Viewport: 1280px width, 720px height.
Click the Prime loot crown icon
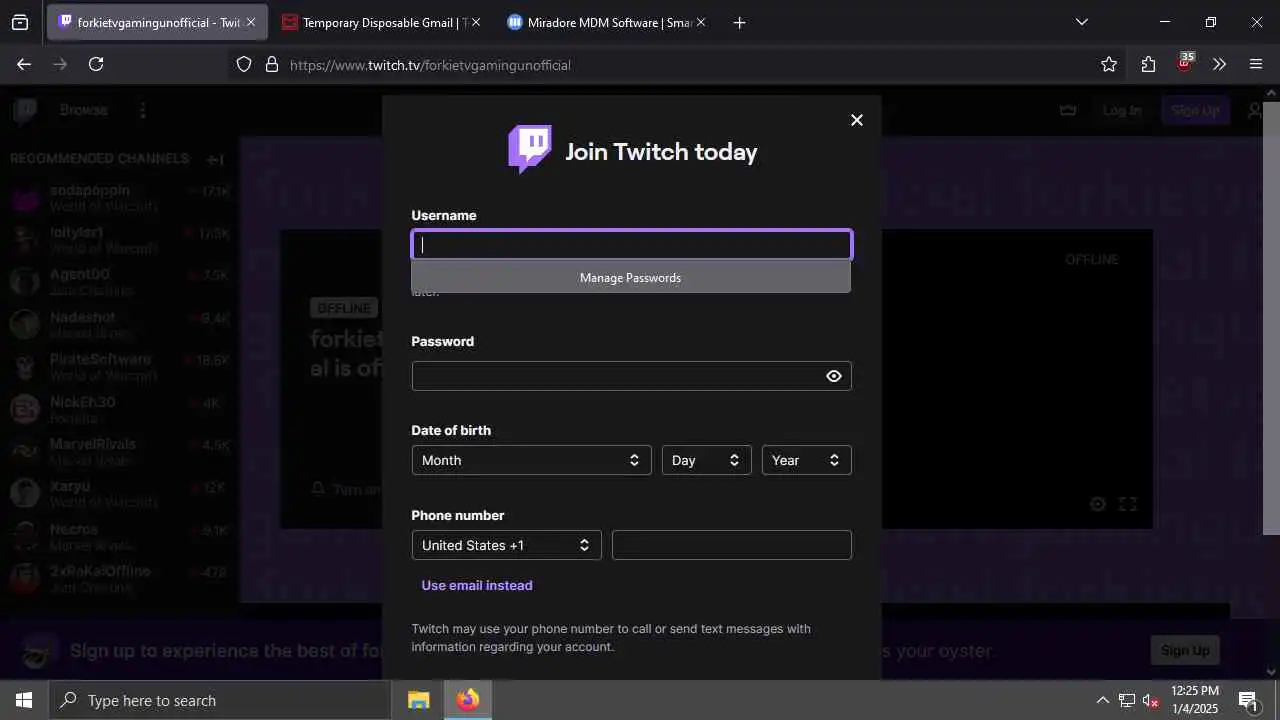click(x=1068, y=110)
